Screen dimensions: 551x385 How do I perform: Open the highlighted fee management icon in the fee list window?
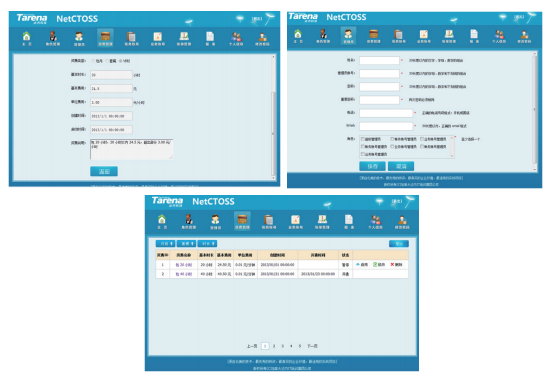(x=242, y=221)
